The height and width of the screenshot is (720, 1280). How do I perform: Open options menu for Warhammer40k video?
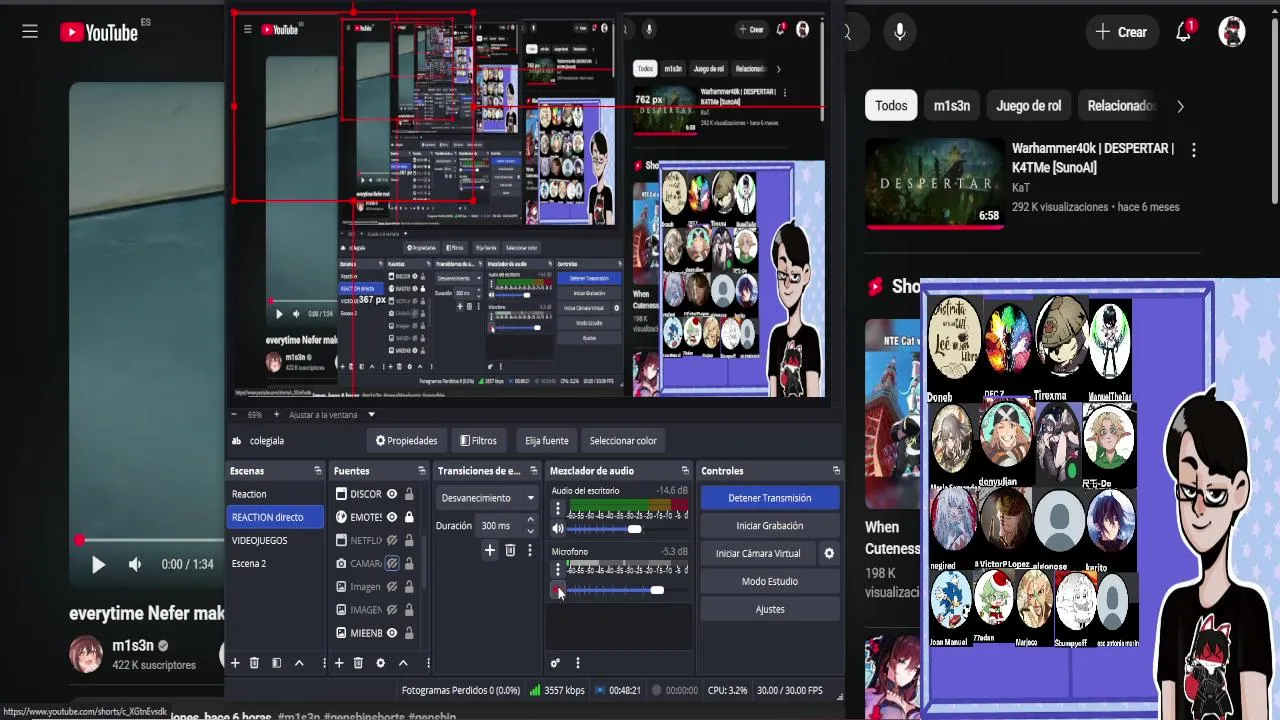(x=1193, y=150)
